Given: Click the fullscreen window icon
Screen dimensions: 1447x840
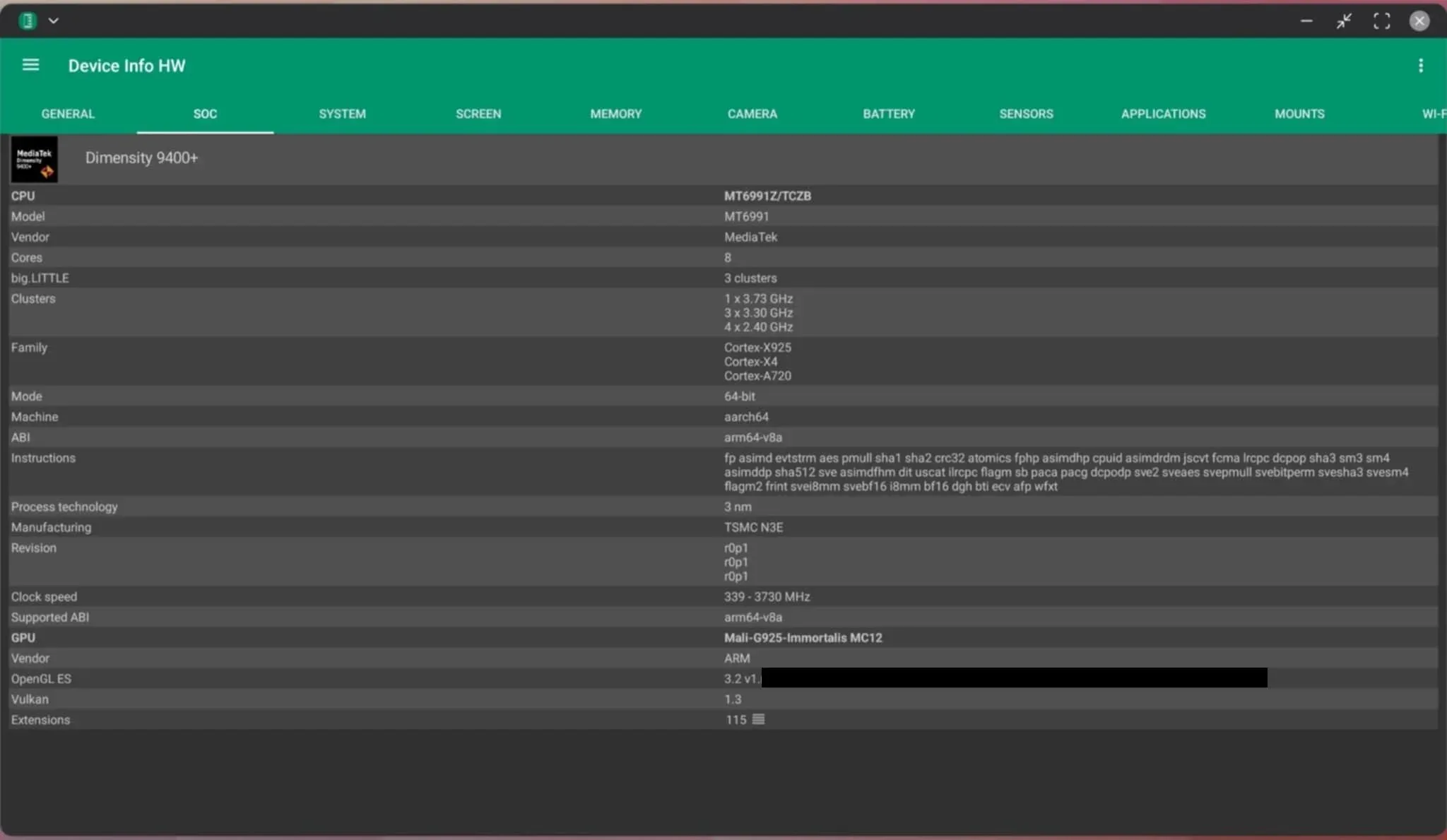Looking at the screenshot, I should 1381,21.
